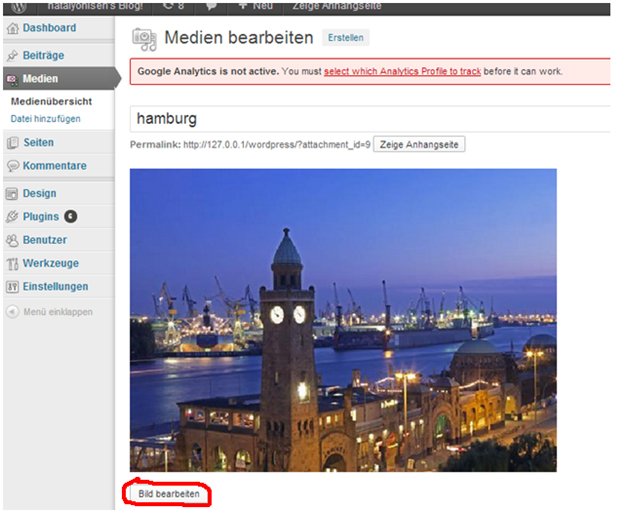Click the Plugins plug icon

point(12,217)
